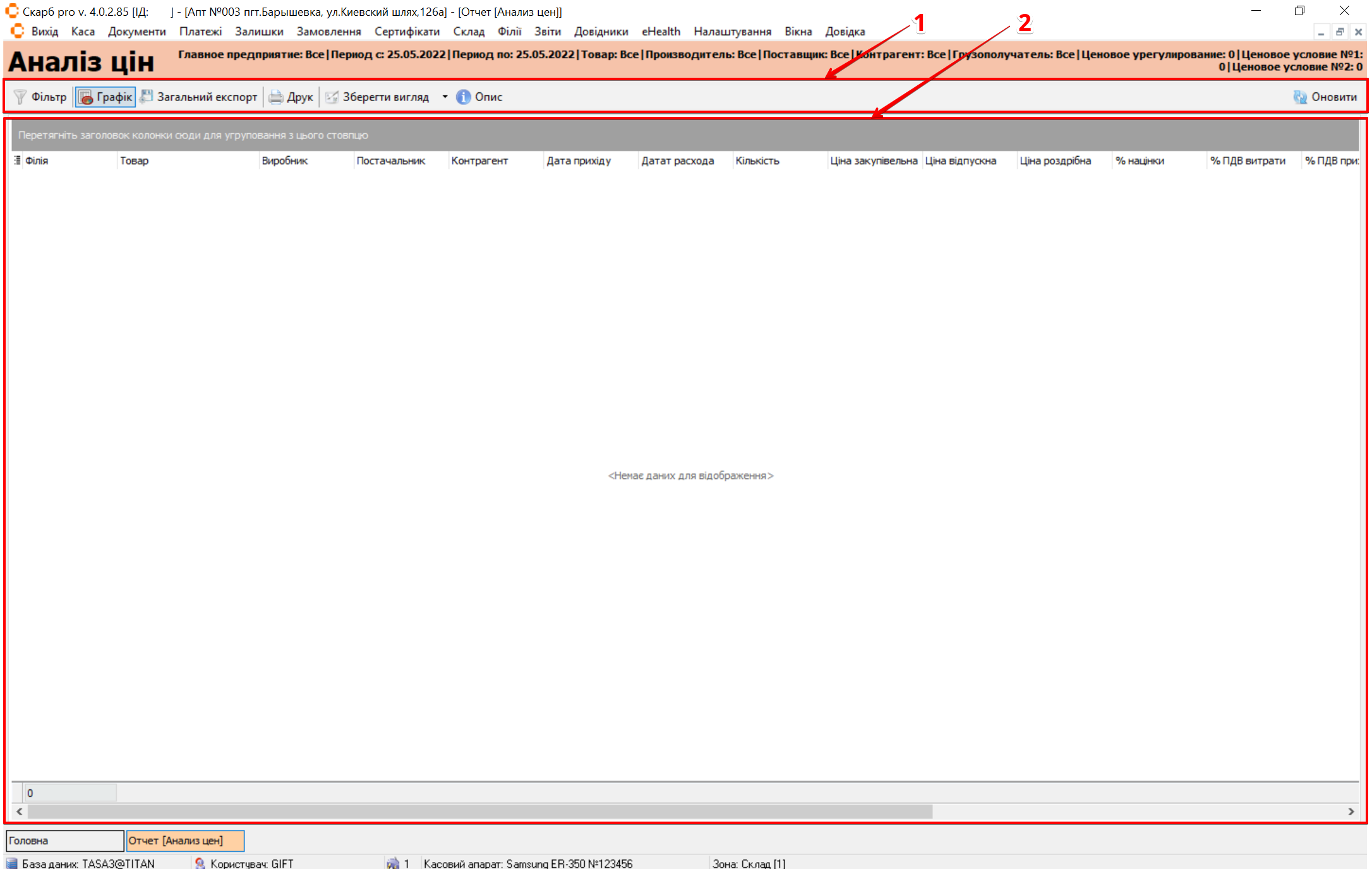Restore the inner report window
The height and width of the screenshot is (869, 1372).
1339,32
